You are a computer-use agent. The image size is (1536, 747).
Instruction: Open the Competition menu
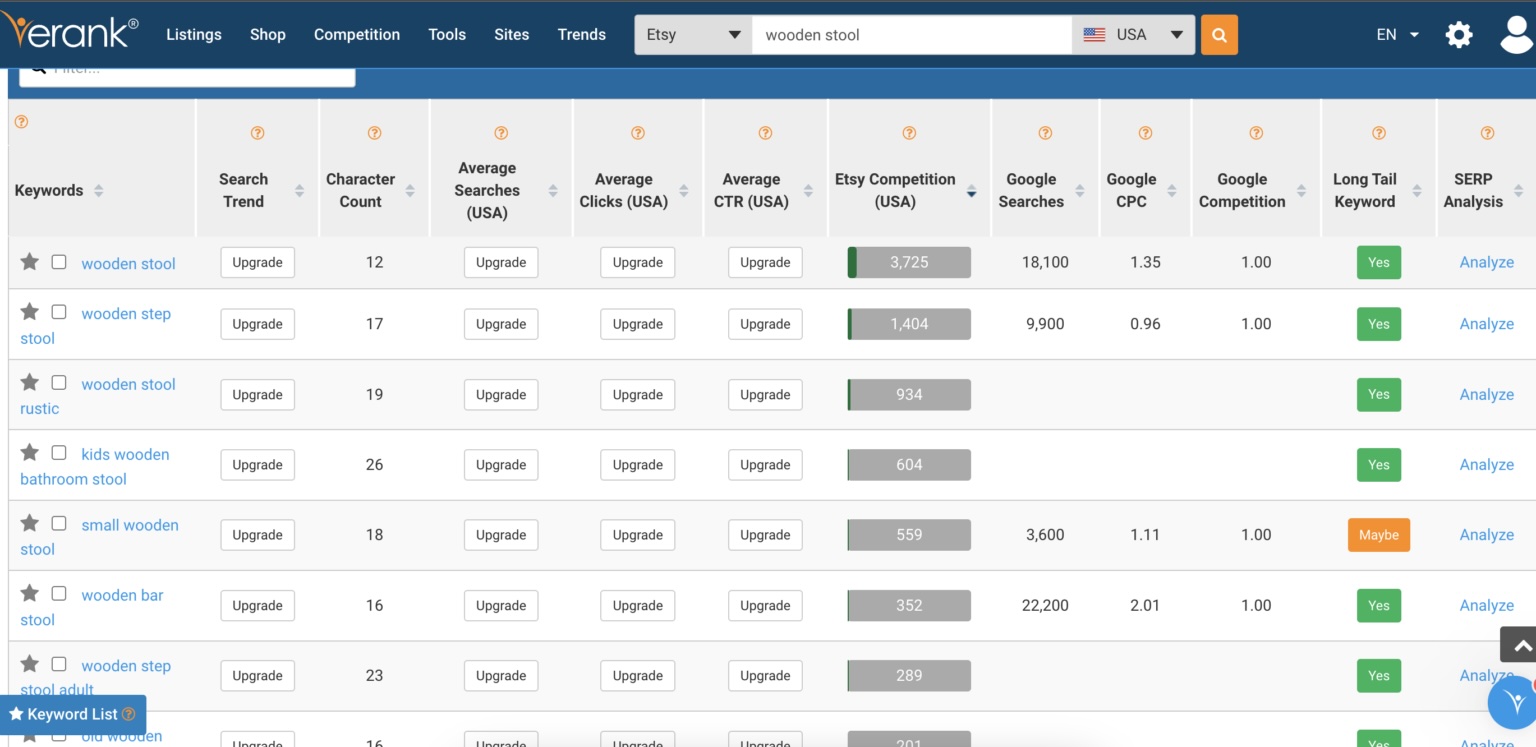pos(357,35)
